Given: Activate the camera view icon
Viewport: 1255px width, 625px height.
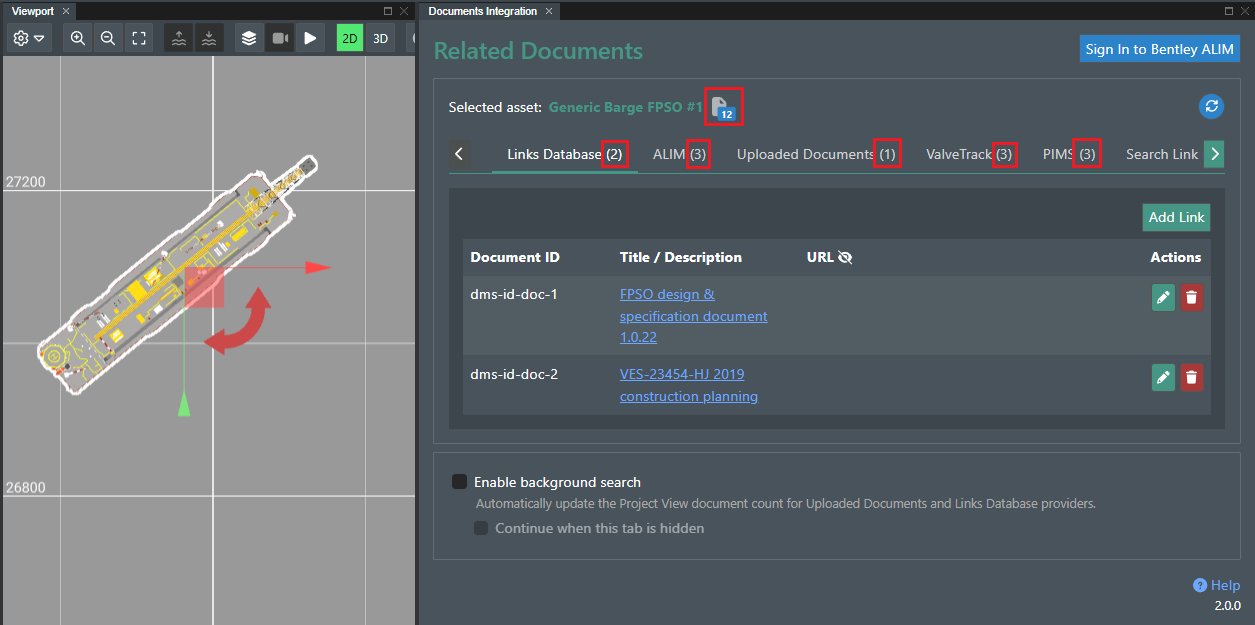Looking at the screenshot, I should 279,37.
